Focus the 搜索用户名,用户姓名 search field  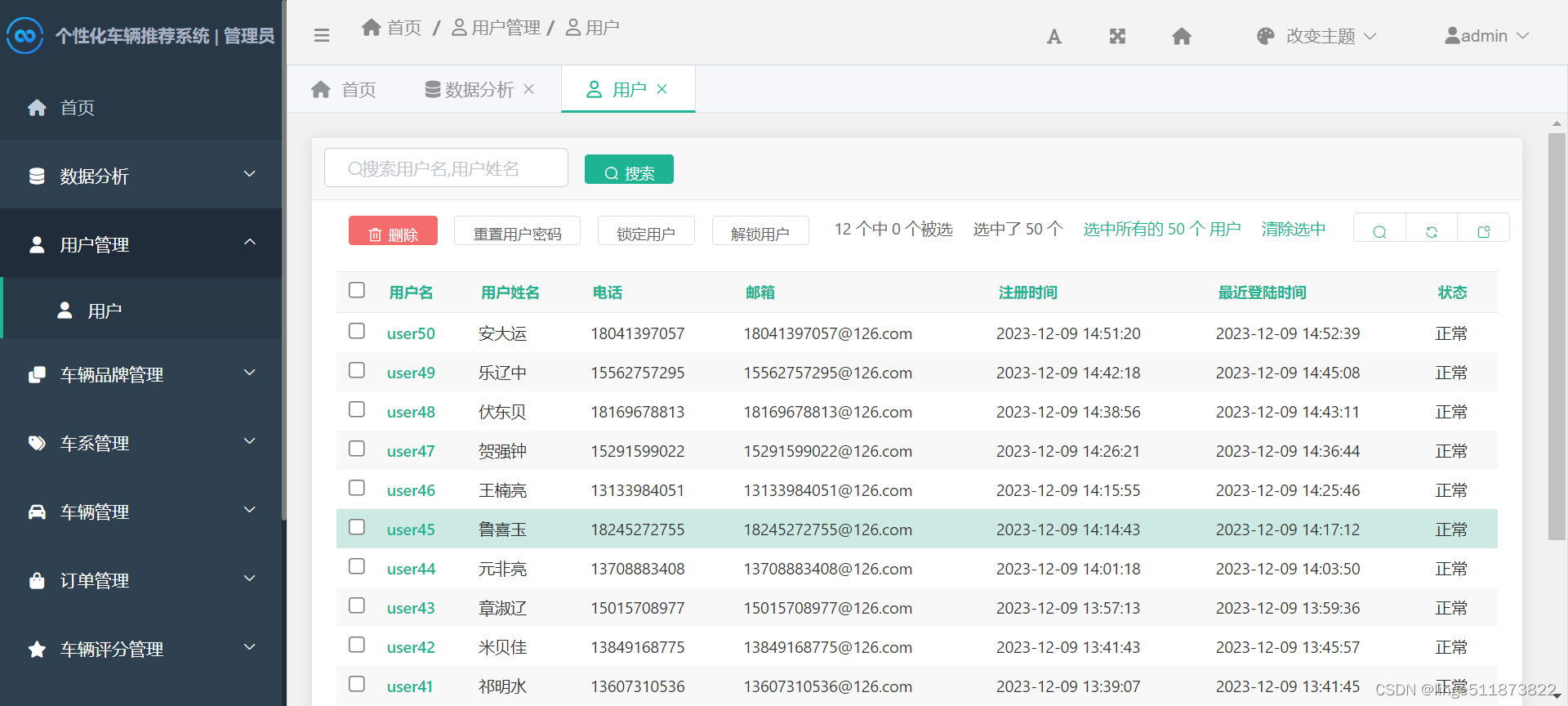click(x=446, y=168)
